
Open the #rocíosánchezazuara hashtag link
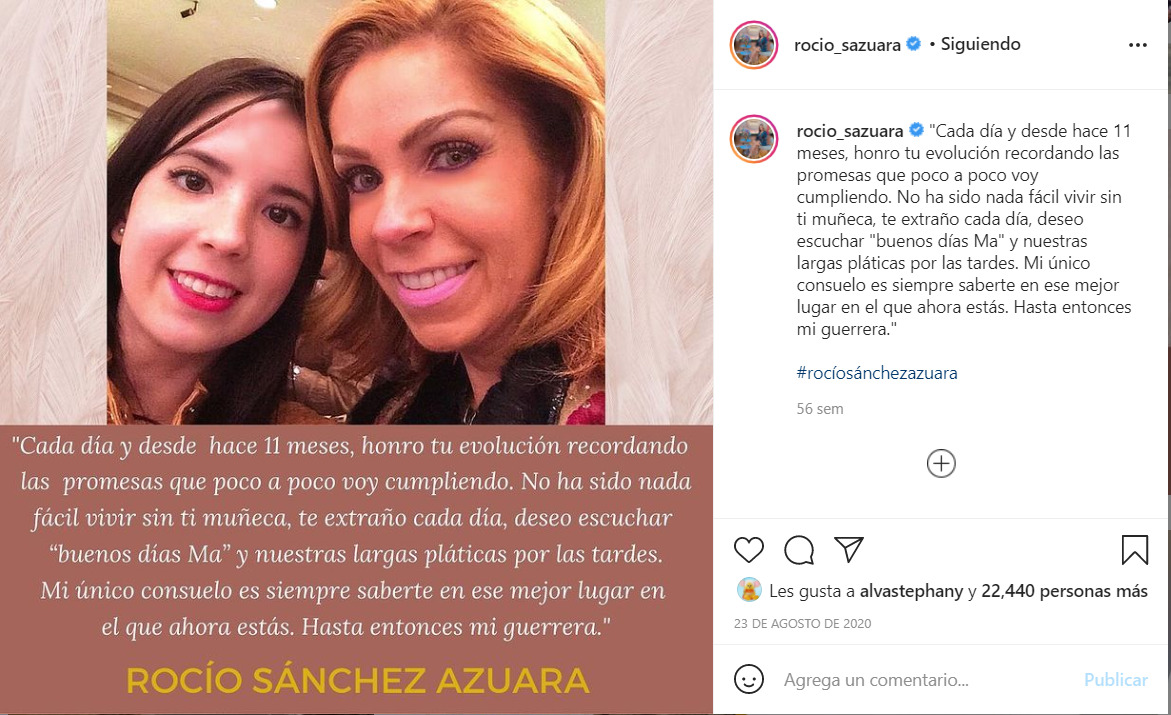coord(877,373)
